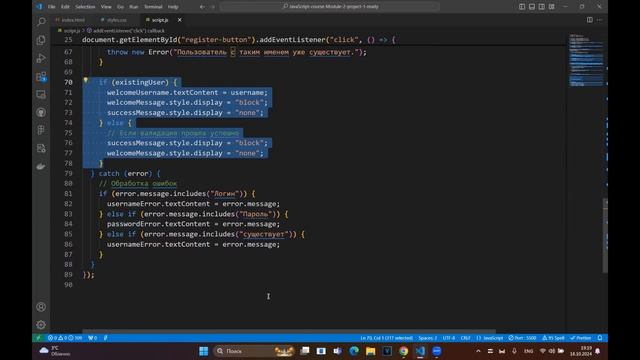Click the minimap code overview
Screen dimensions: 640x360
click(x=586, y=61)
